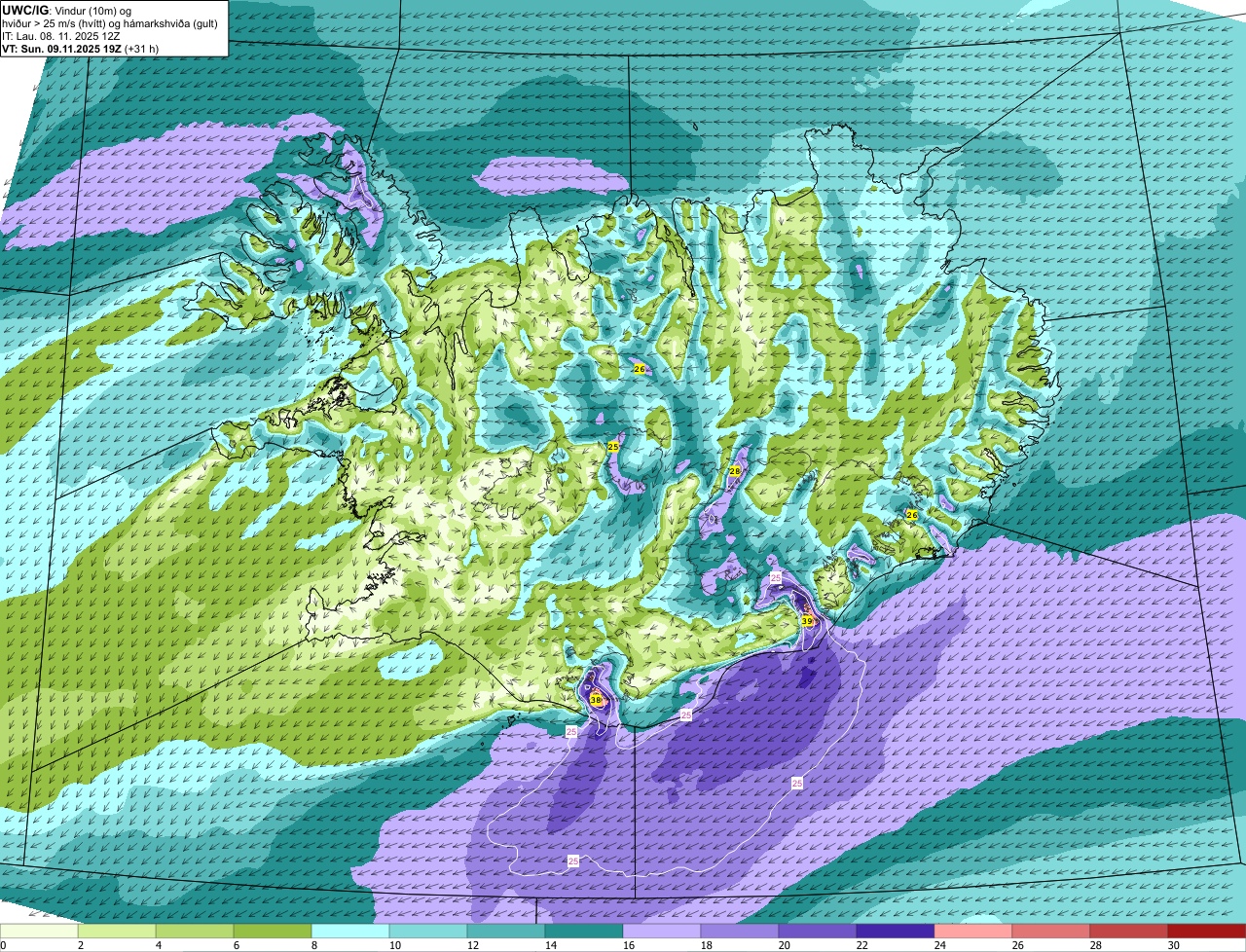Screen dimensions: 1246x952
Task: Click the 8–10 m/s pale cyan swatch
Action: (x=350, y=932)
